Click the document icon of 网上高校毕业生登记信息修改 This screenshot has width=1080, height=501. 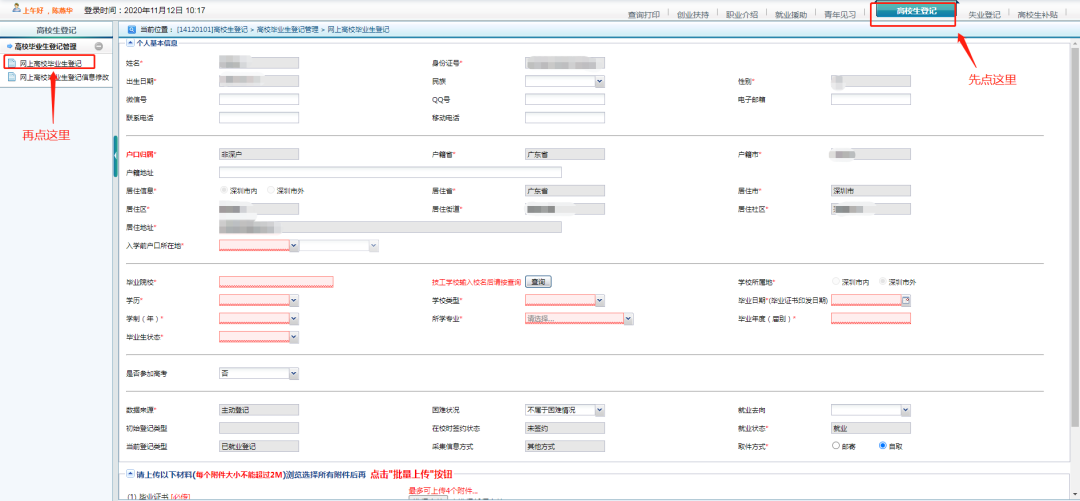pyautogui.click(x=11, y=77)
